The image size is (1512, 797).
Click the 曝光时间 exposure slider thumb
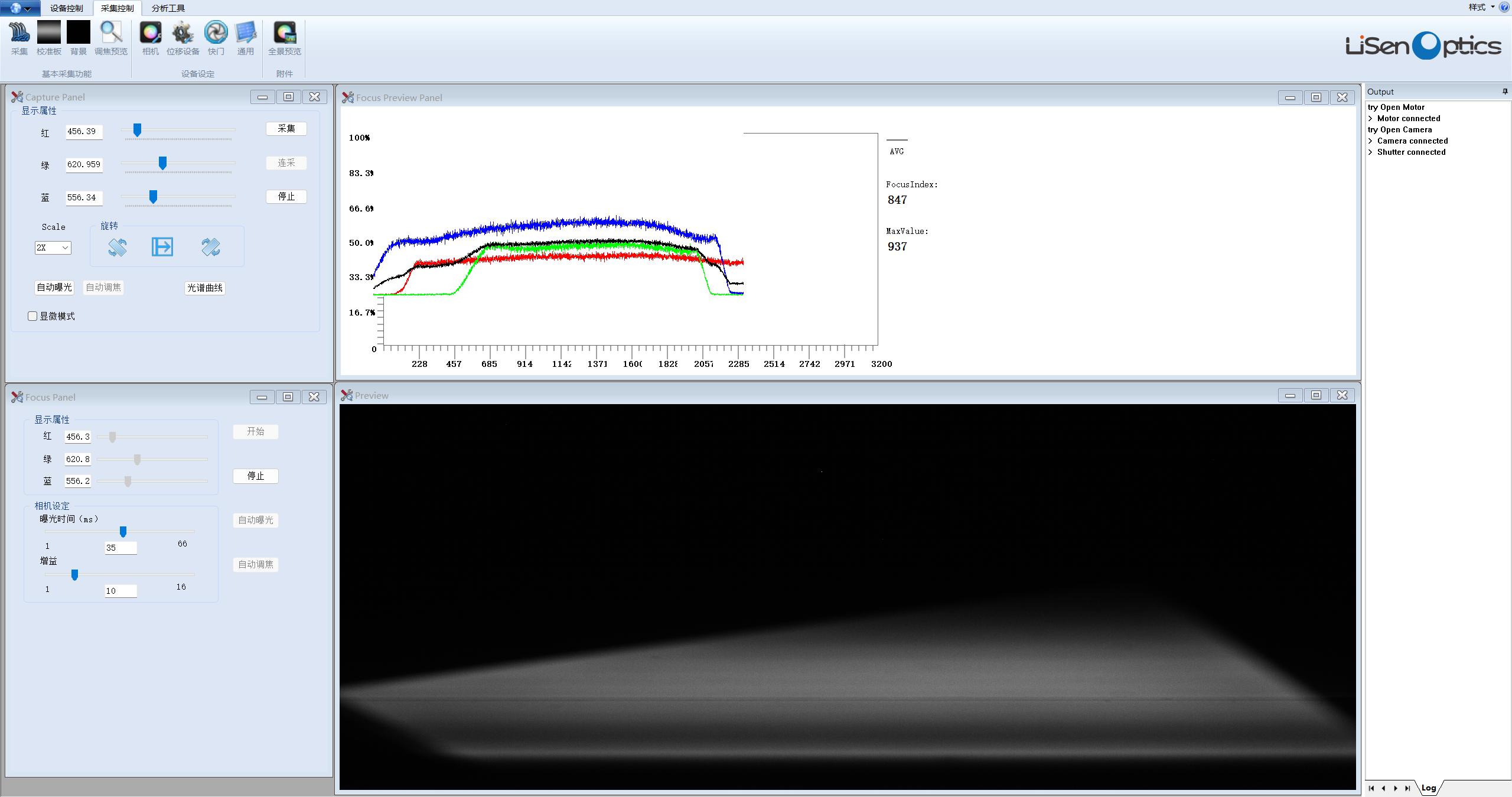click(x=123, y=532)
